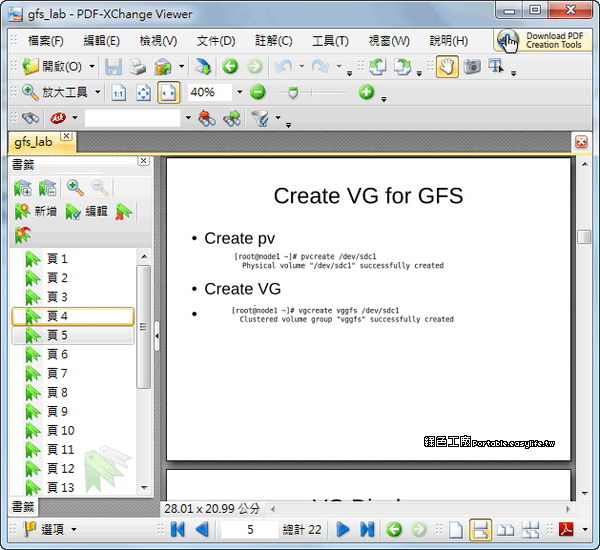Click the search filter funnel icon
Screen dimensions: 600x550
coord(260,118)
